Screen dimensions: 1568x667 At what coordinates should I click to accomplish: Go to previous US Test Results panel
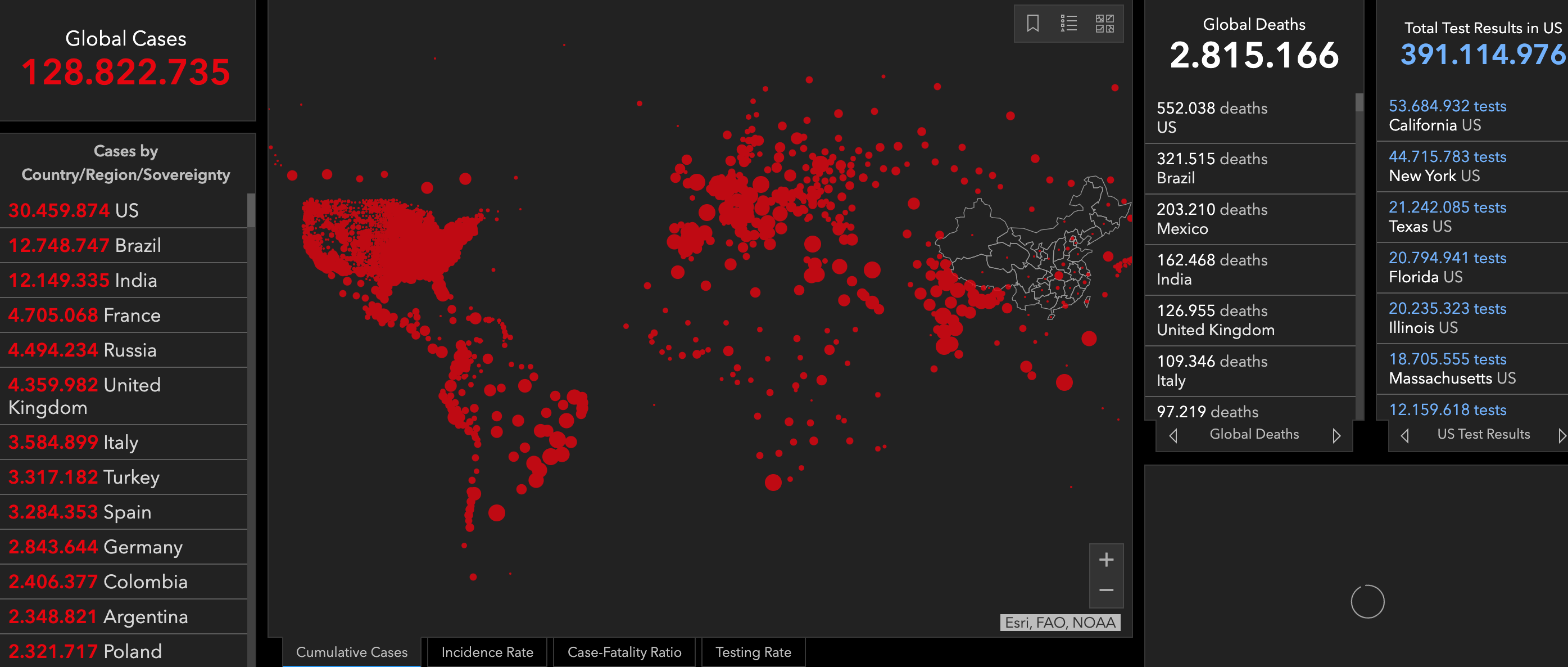(1405, 435)
